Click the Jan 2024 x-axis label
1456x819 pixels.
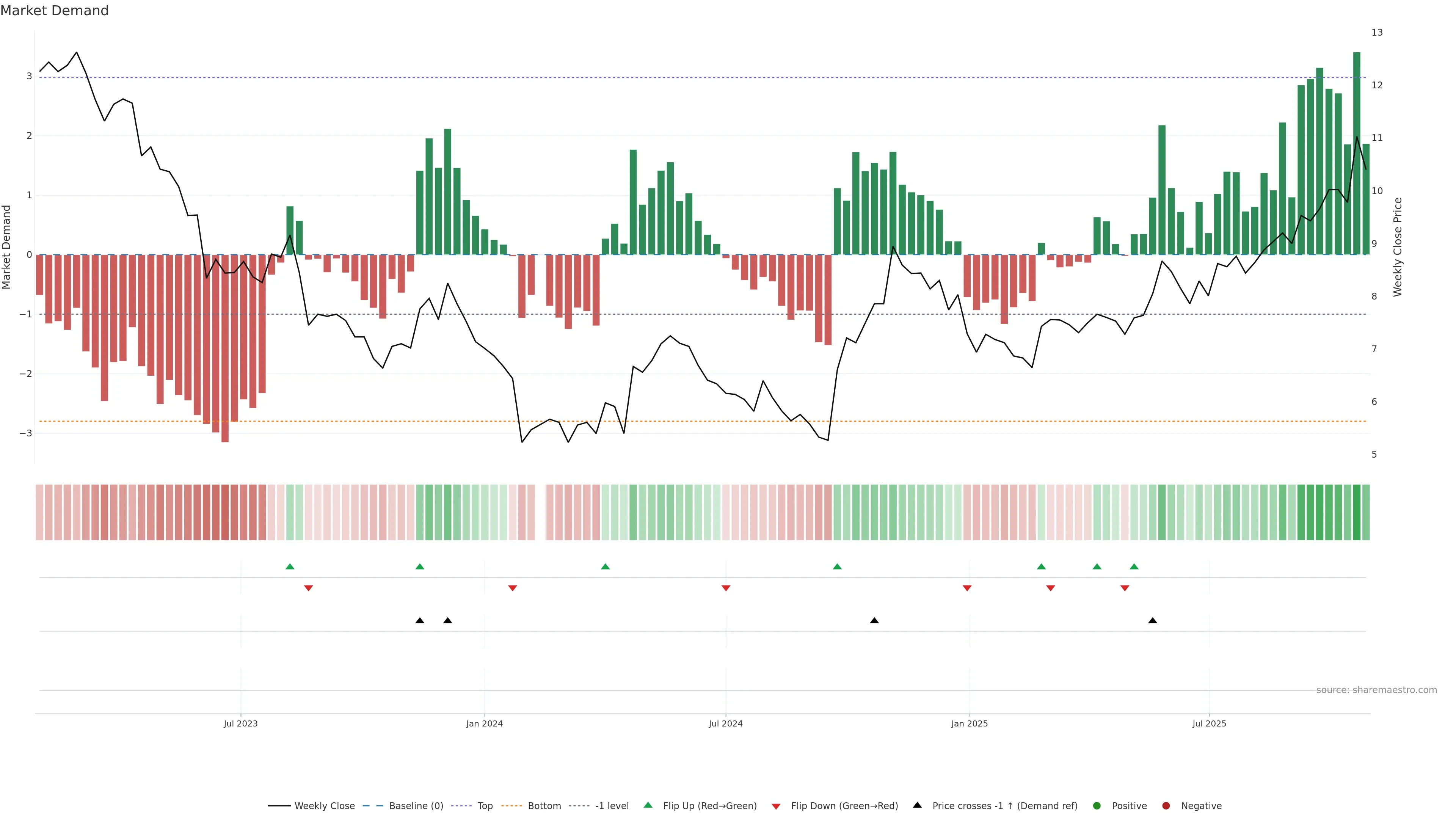coord(484,723)
